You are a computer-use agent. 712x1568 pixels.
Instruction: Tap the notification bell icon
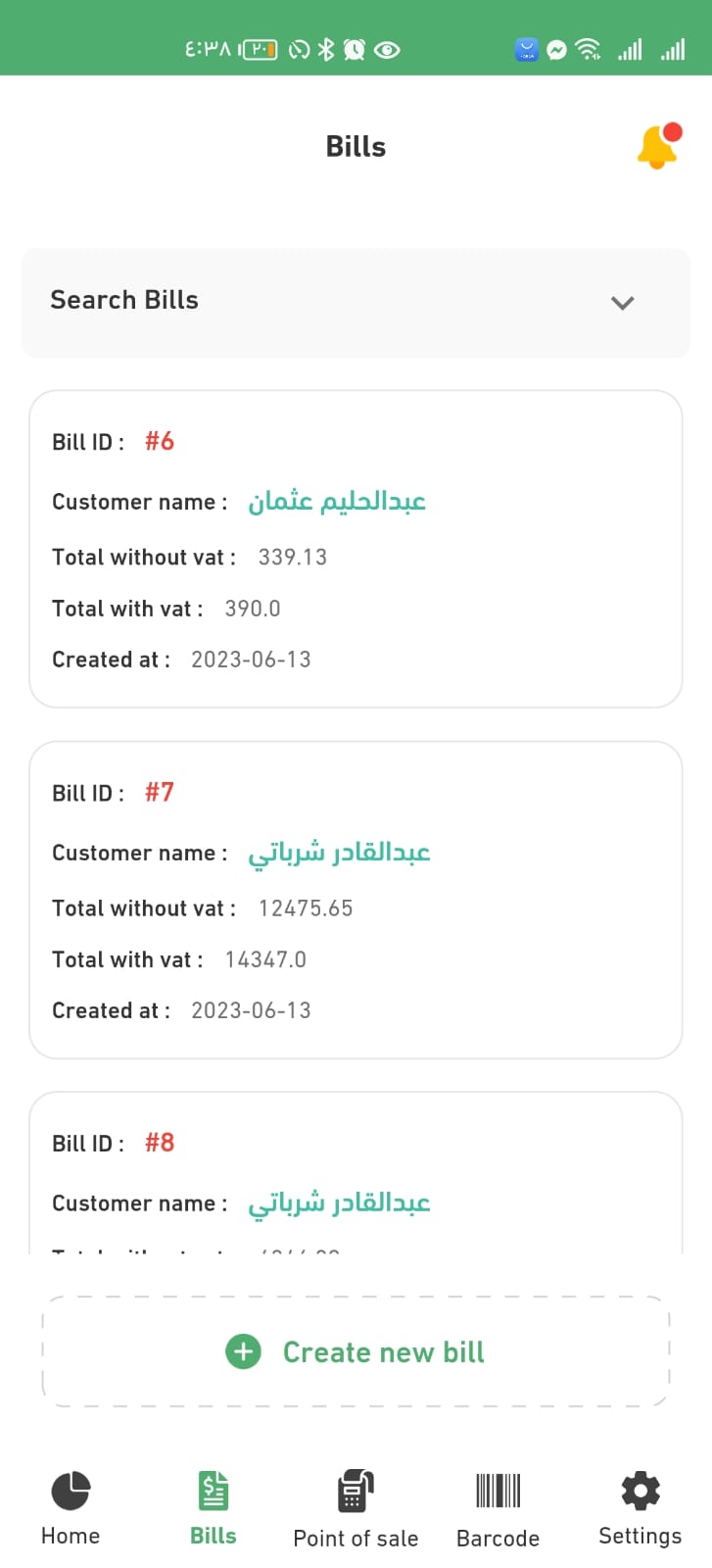[x=657, y=148]
